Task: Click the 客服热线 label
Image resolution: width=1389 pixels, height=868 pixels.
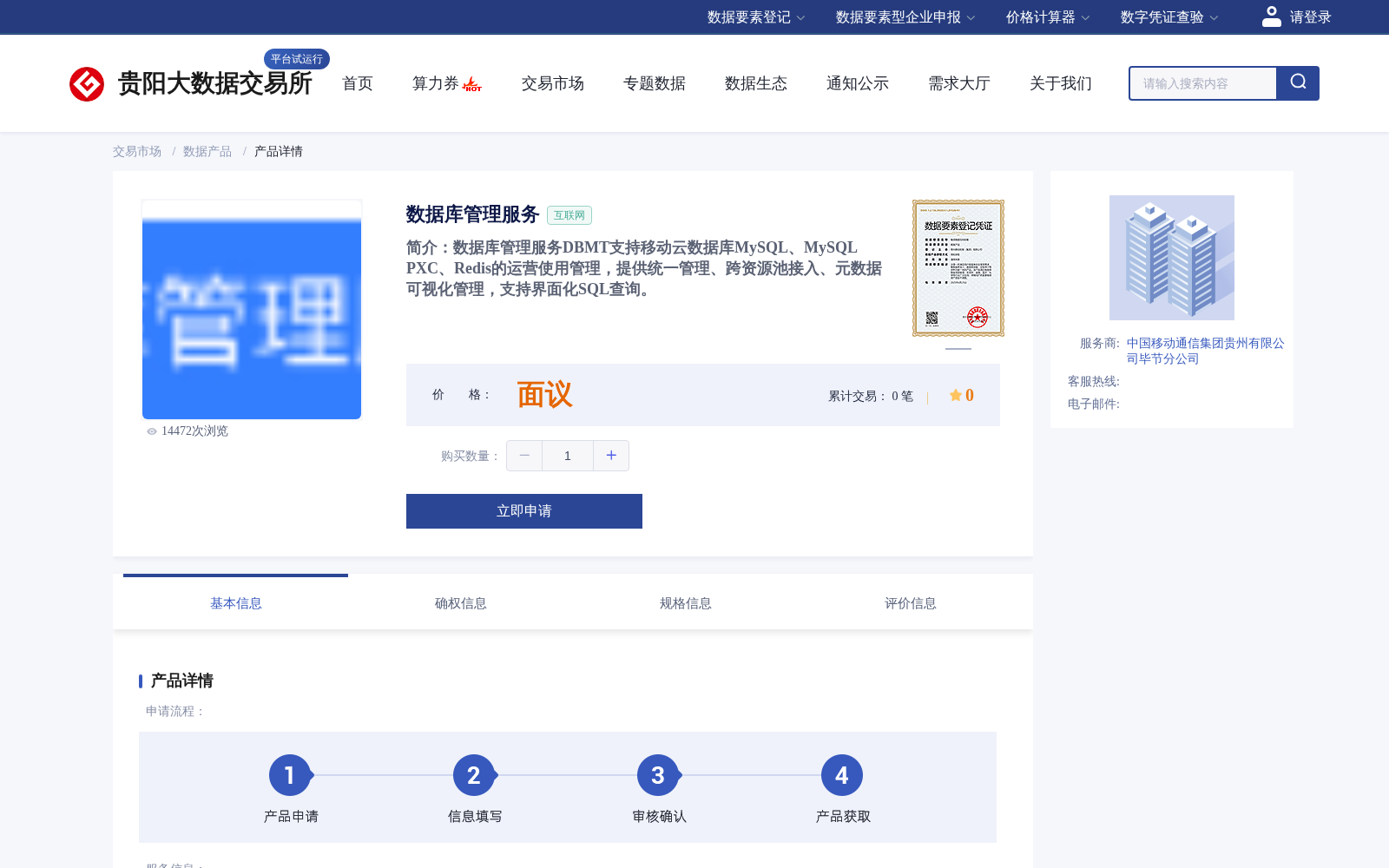Action: (1094, 382)
